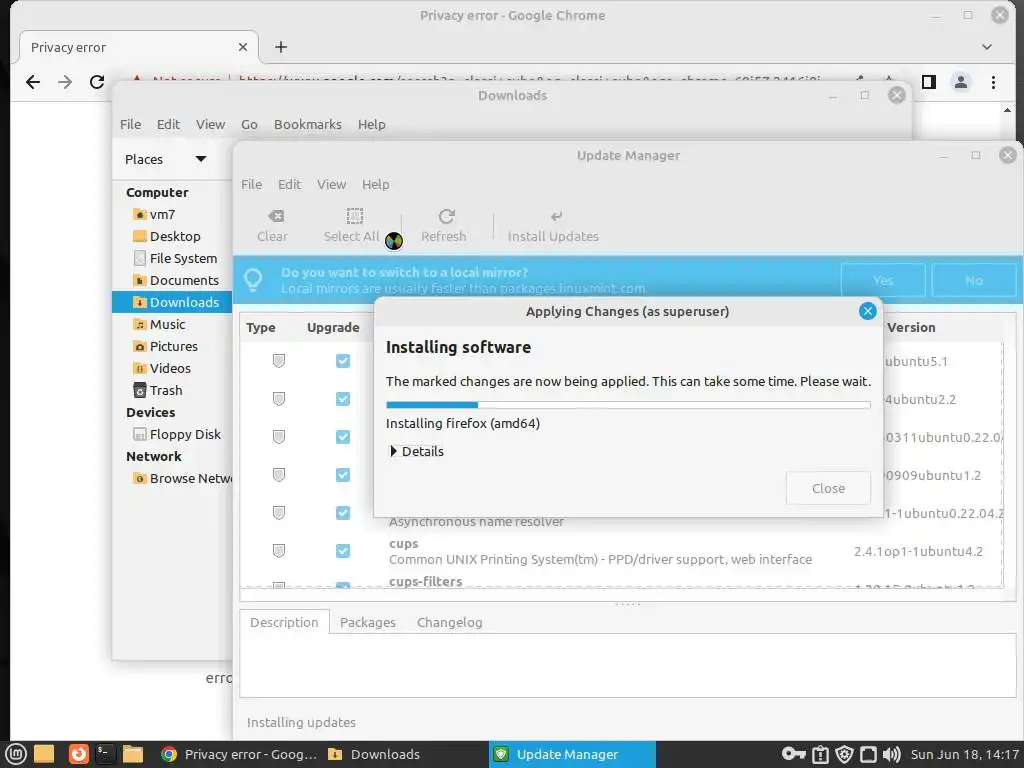Screen dimensions: 1024x768
Task: Open Bookmarks menu in Downloads window
Action: (x=308, y=124)
